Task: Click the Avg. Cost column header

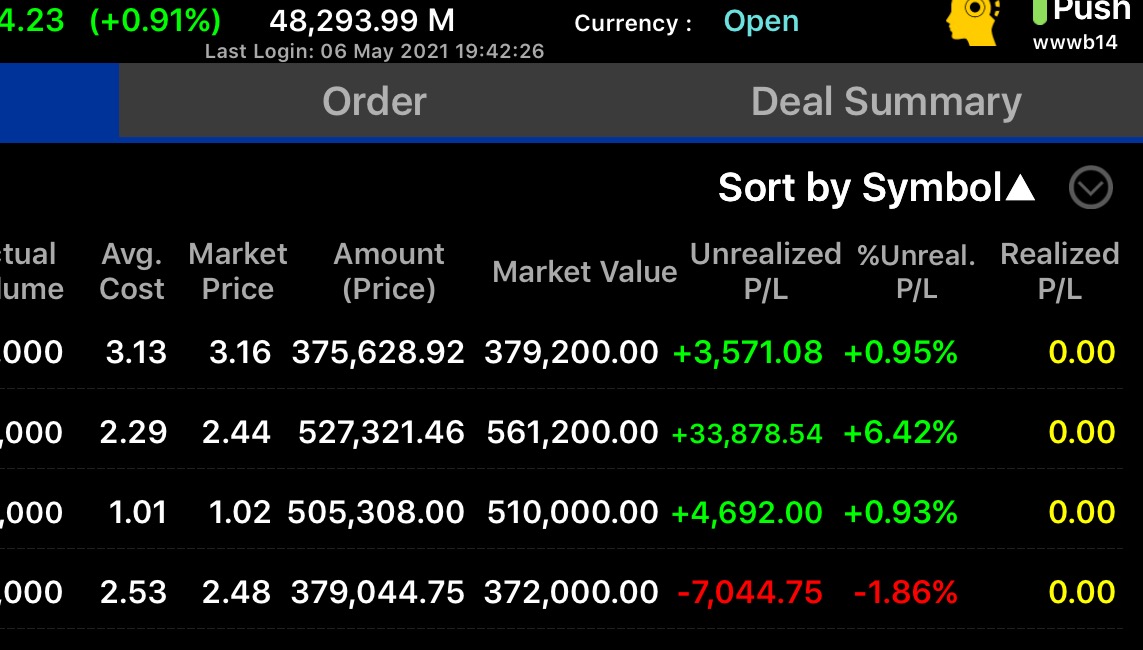Action: point(132,271)
